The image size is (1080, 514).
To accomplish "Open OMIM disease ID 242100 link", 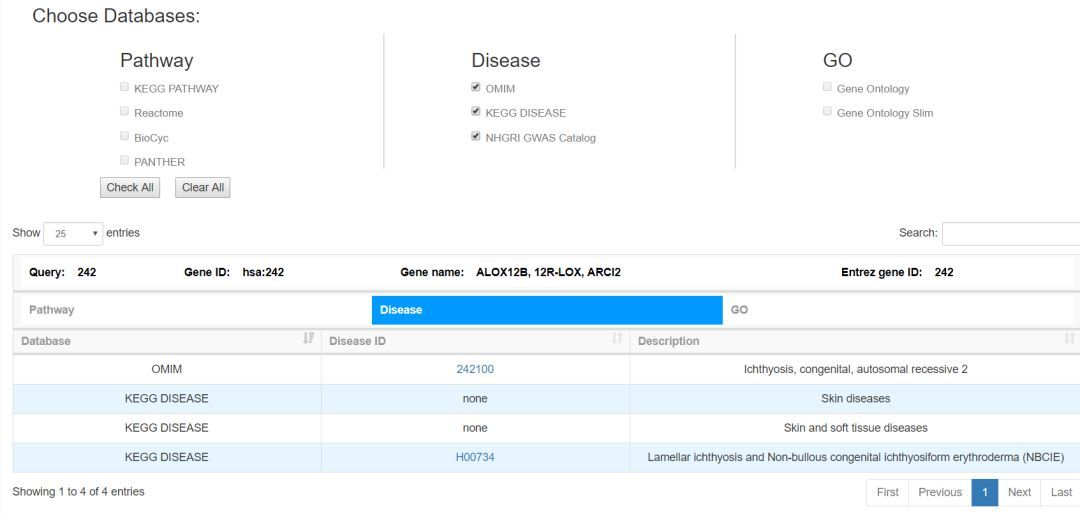I will tap(475, 369).
